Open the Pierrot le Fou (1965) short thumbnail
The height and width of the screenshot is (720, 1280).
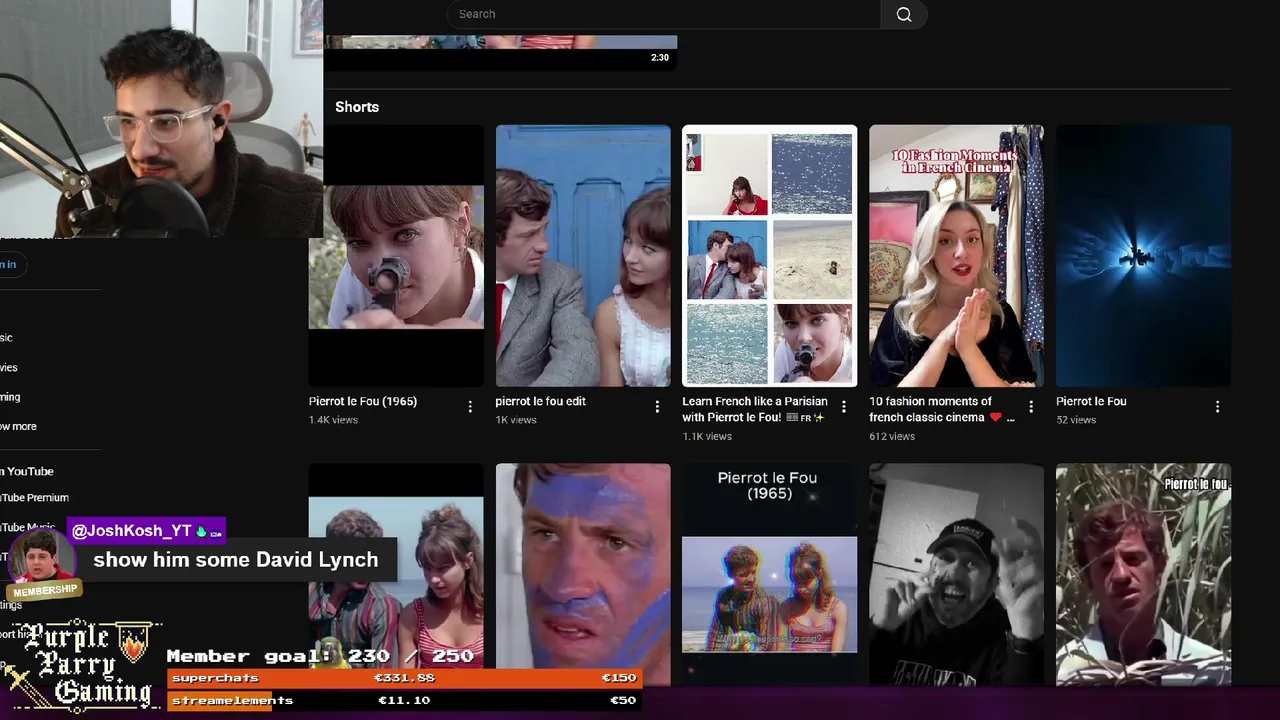coord(396,256)
